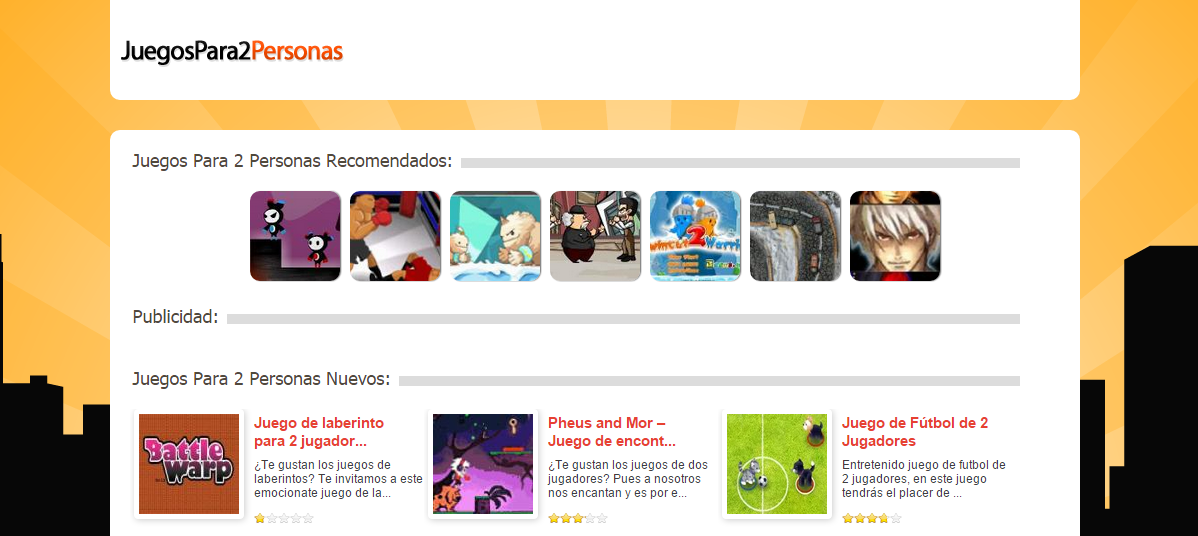
Task: Open "Juego de Fútbol de 2 Jugadores" link
Action: pyautogui.click(x=915, y=432)
